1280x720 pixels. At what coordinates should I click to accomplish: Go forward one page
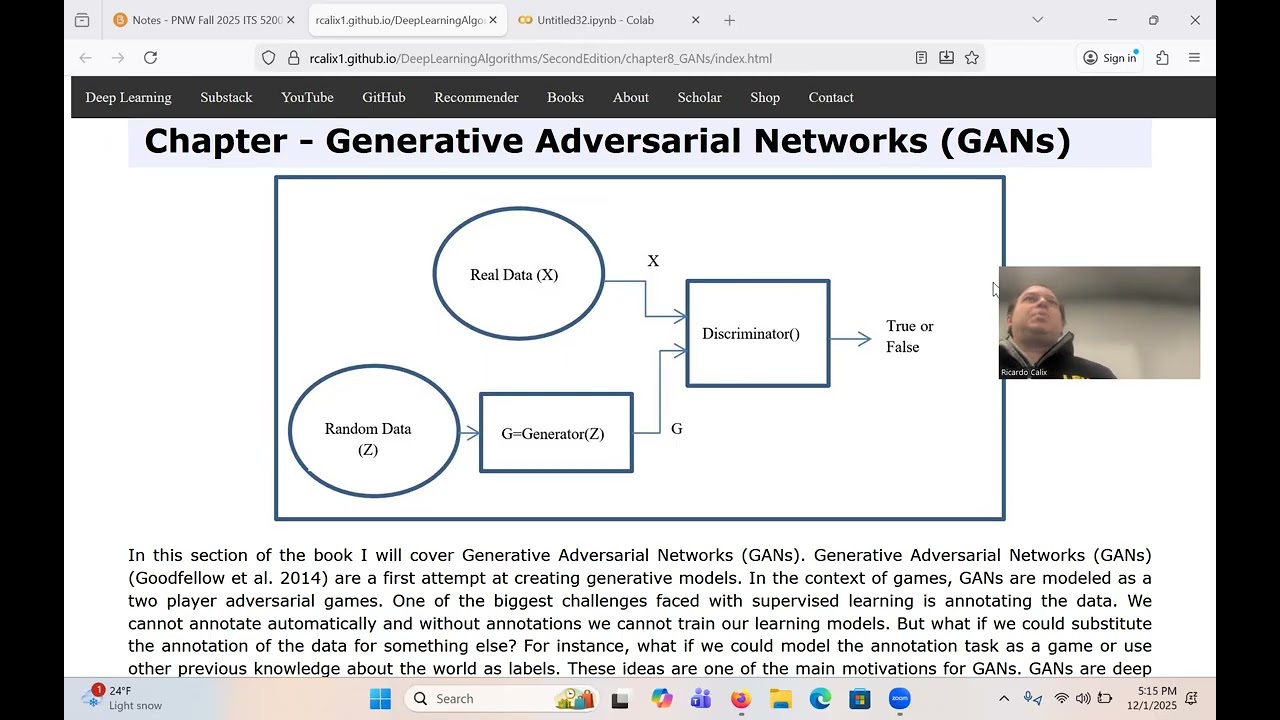[118, 58]
